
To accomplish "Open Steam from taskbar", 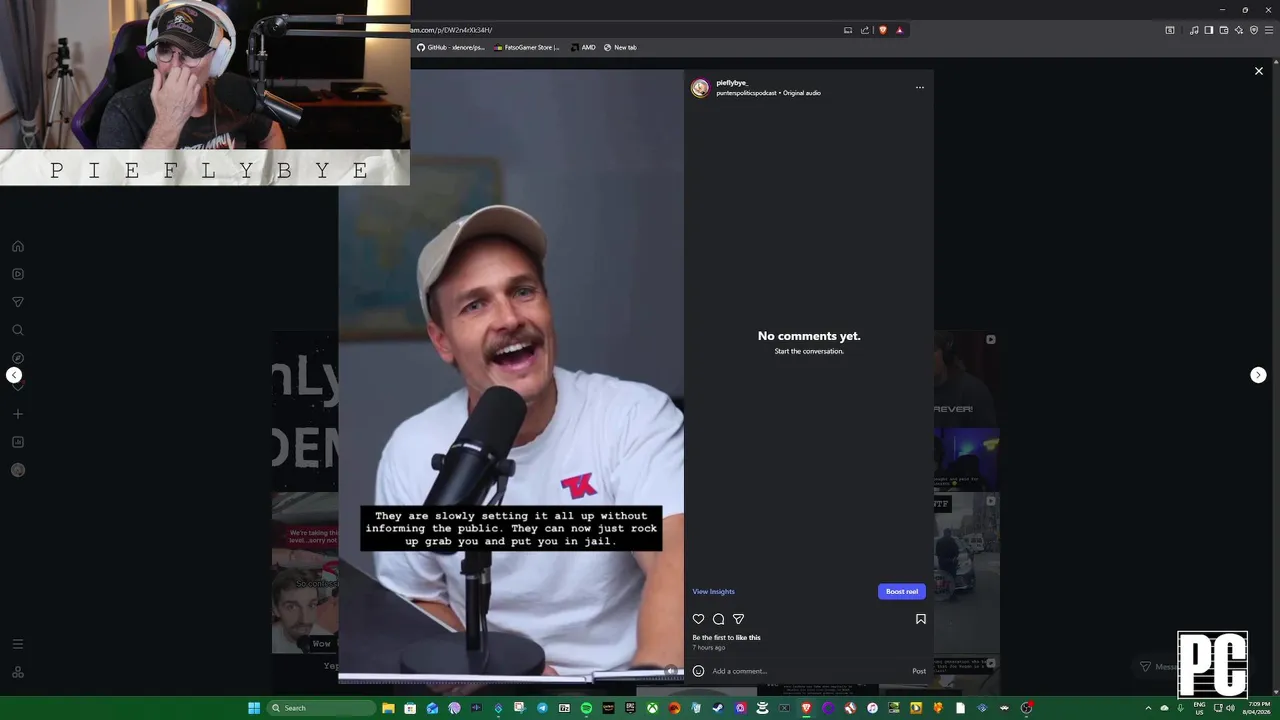I will point(718,708).
